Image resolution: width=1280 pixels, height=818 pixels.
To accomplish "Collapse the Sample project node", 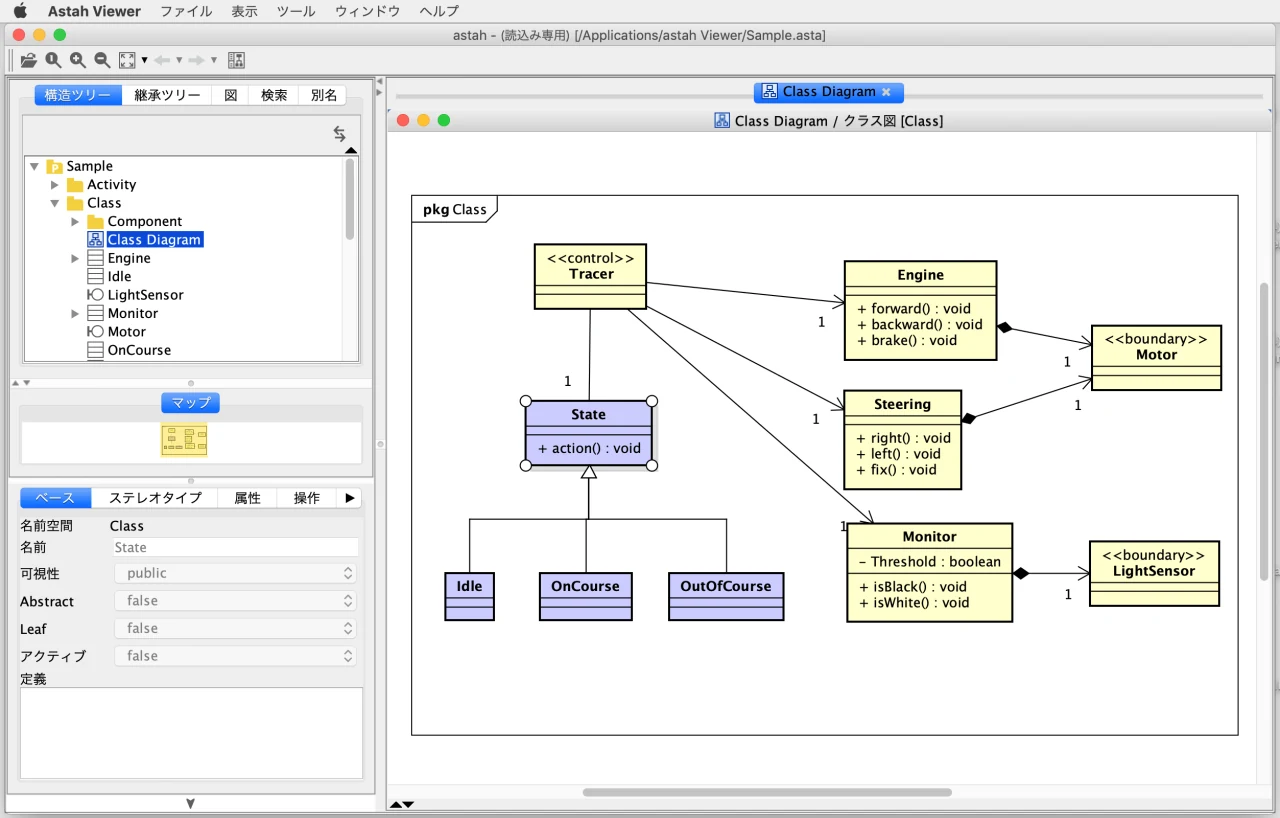I will coord(35,167).
